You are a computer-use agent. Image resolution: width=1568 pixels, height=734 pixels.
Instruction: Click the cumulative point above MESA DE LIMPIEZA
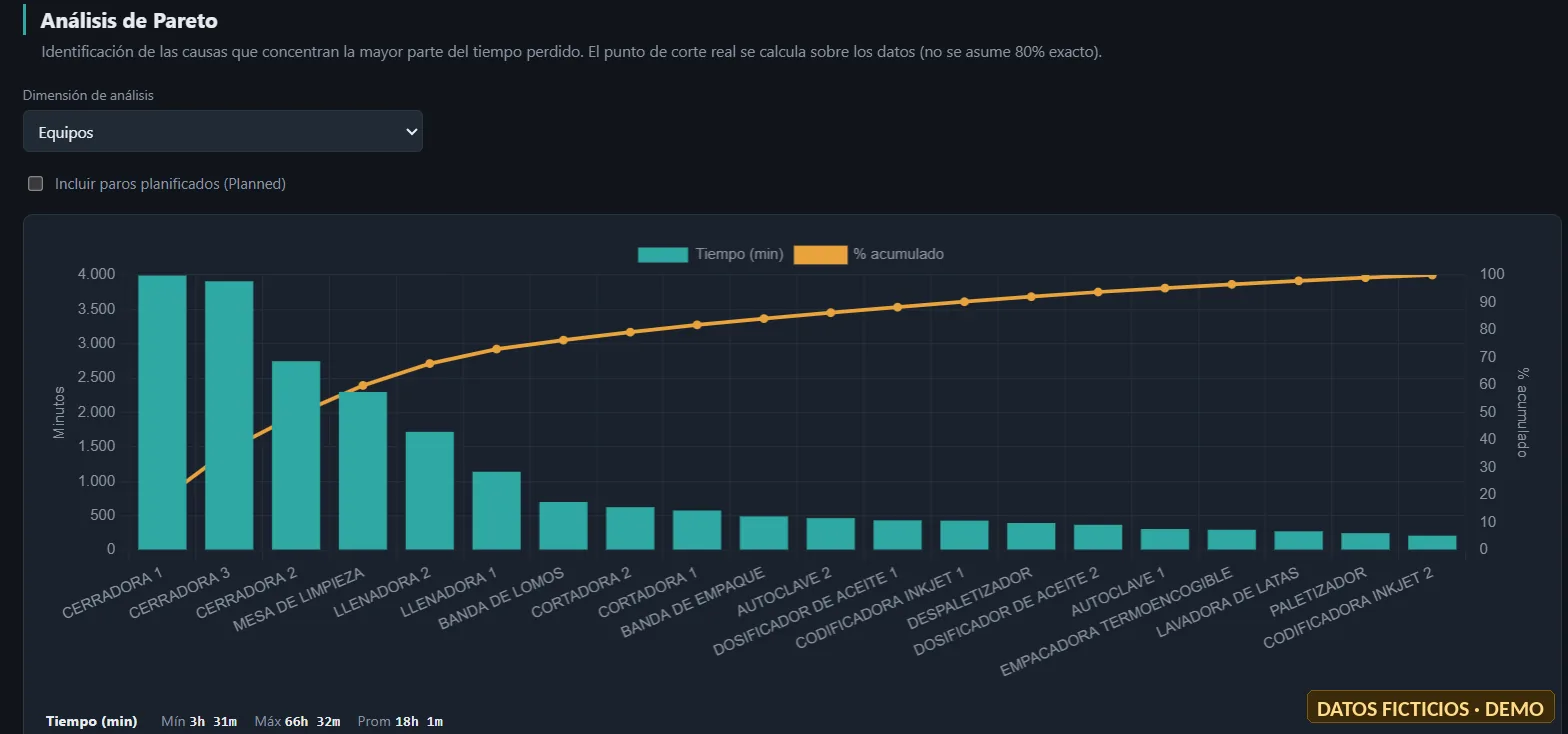click(363, 385)
